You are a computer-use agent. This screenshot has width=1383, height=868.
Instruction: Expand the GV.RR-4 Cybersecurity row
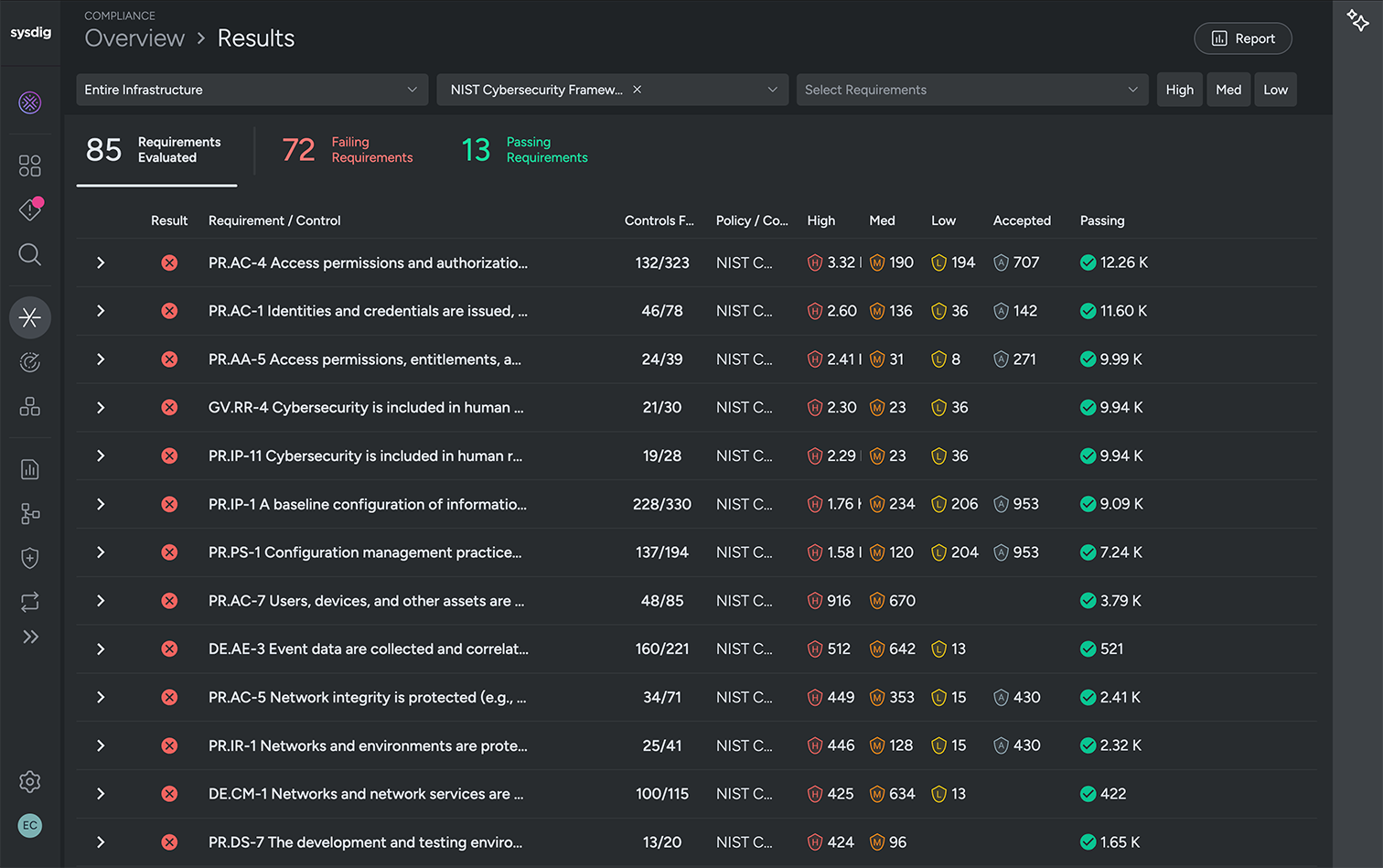(101, 408)
